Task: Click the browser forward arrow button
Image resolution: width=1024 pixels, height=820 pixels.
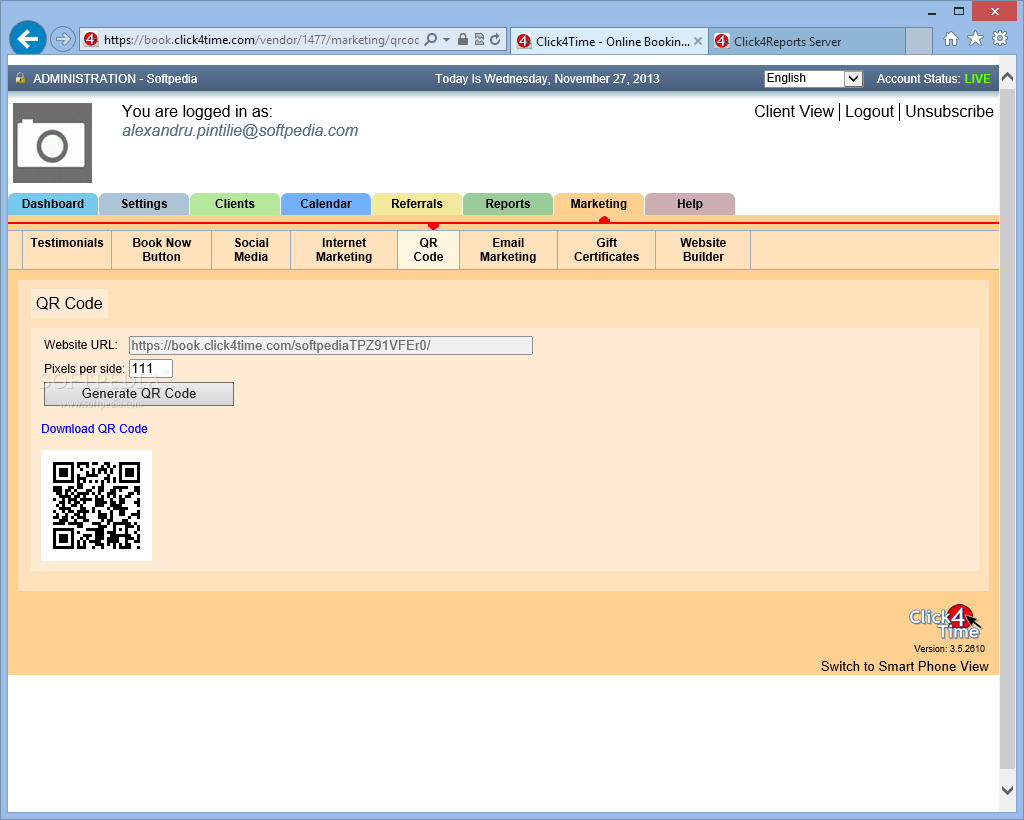Action: point(63,39)
